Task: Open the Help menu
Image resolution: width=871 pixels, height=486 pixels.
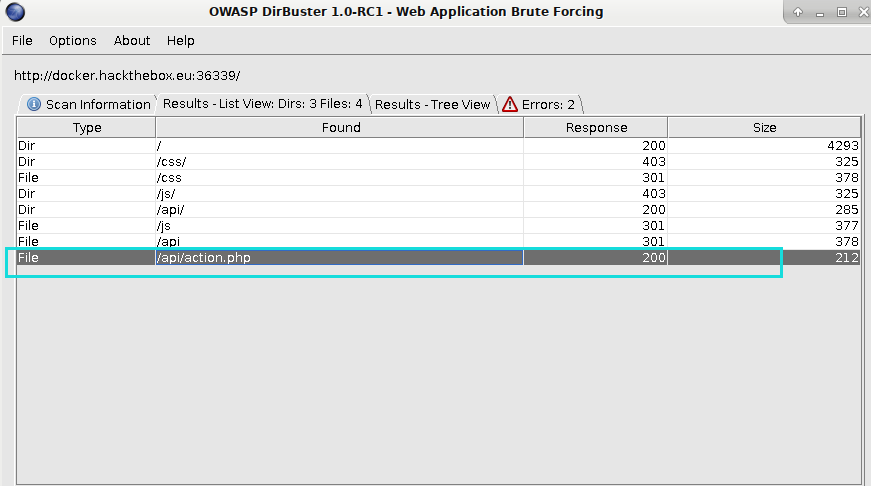Action: [181, 41]
